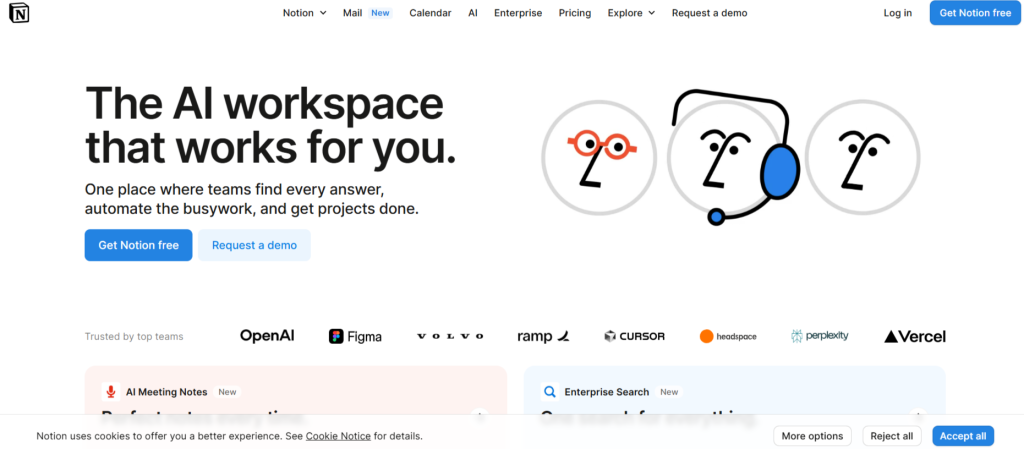
Task: Click the hero Request a demo button
Action: pyautogui.click(x=254, y=245)
